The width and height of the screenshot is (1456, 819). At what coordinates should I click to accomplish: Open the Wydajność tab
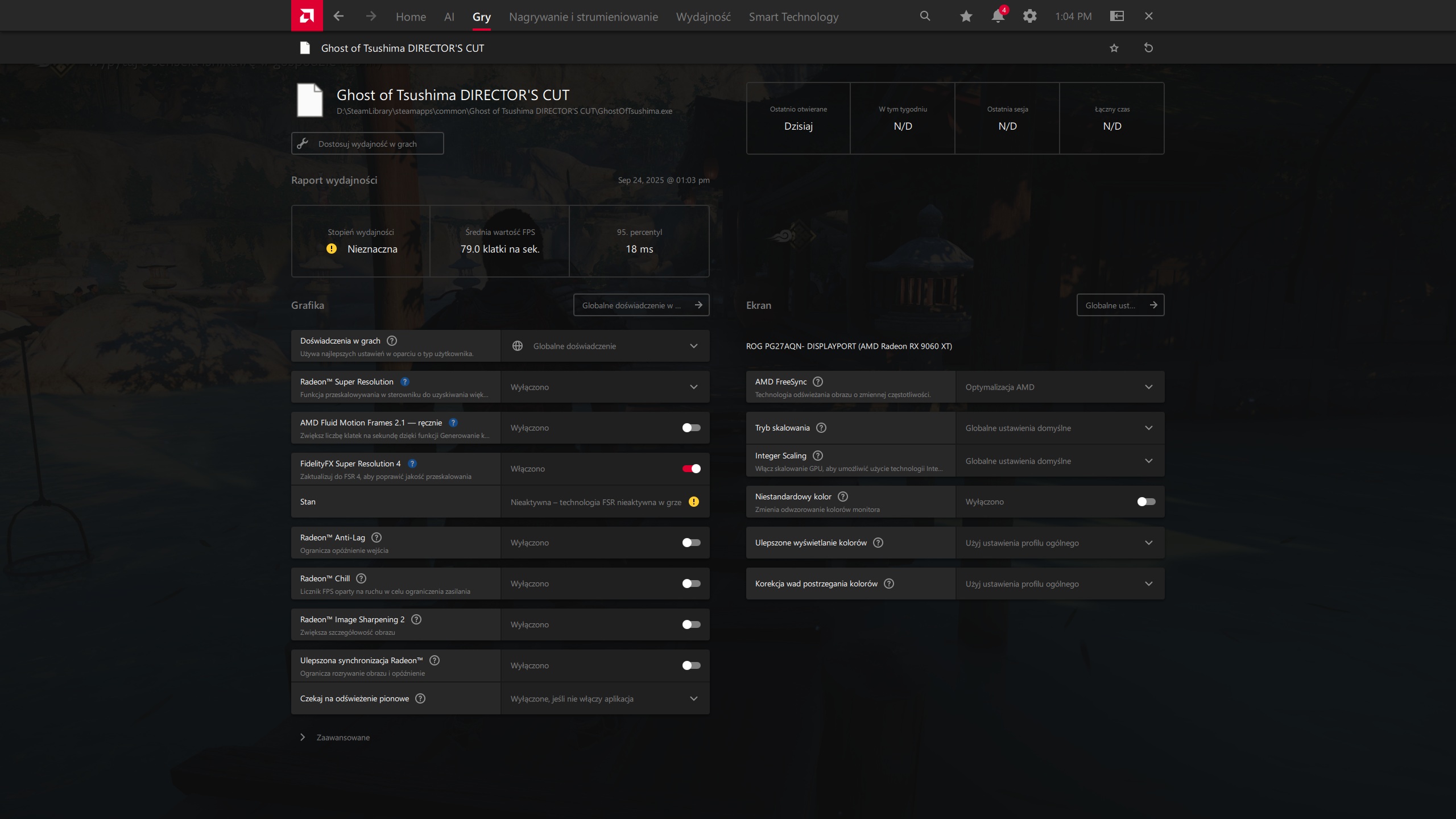[703, 16]
